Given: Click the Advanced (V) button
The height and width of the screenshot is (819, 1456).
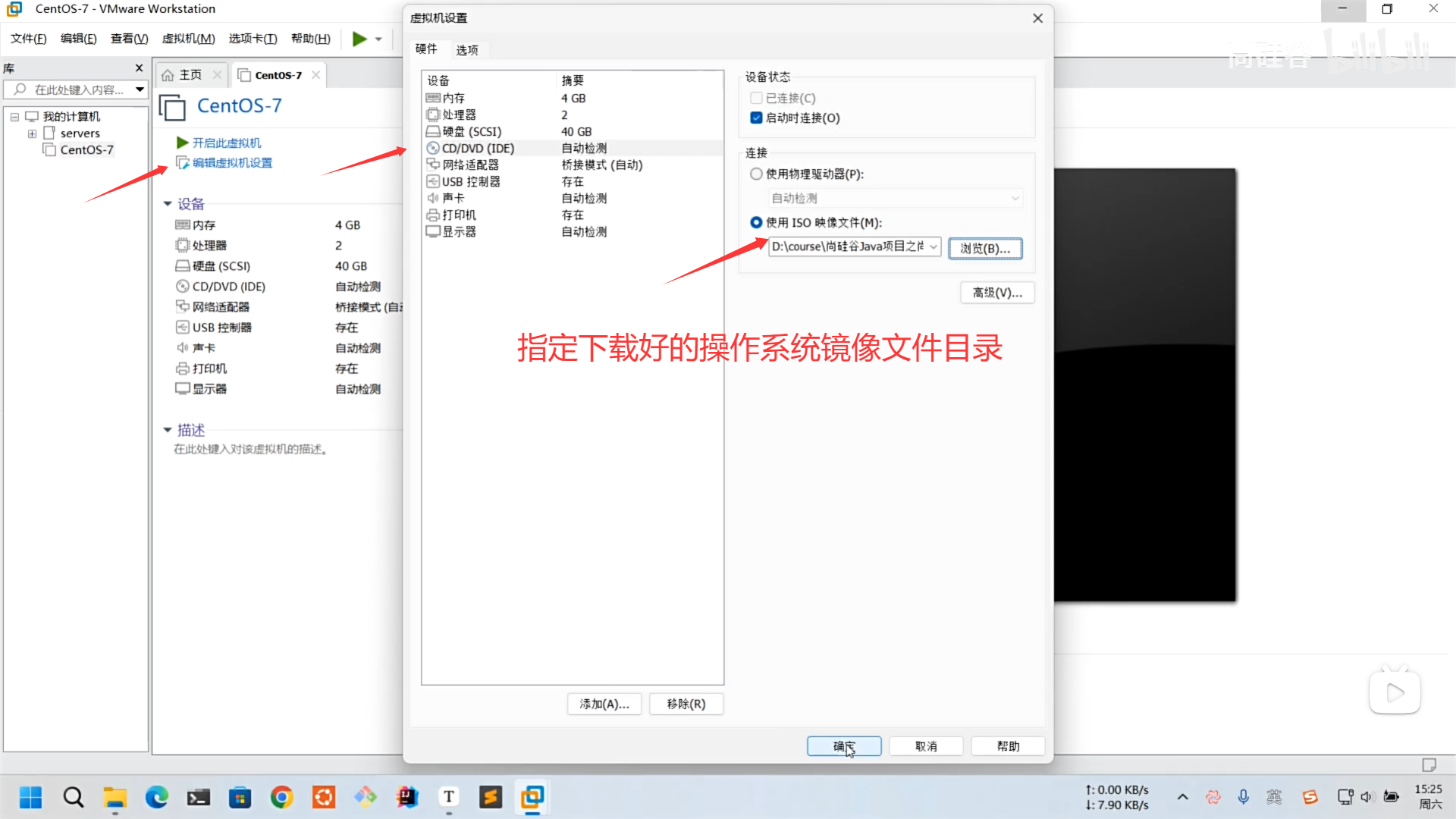Looking at the screenshot, I should click(997, 293).
